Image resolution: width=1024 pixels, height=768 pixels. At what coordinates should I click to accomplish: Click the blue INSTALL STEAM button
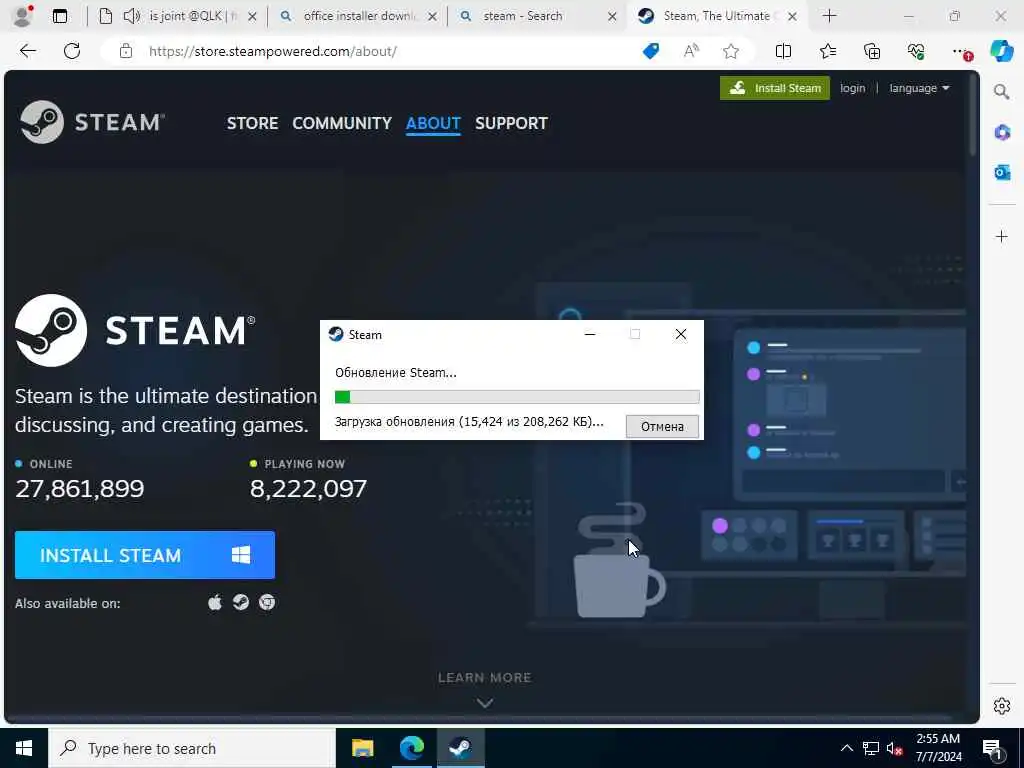145,555
